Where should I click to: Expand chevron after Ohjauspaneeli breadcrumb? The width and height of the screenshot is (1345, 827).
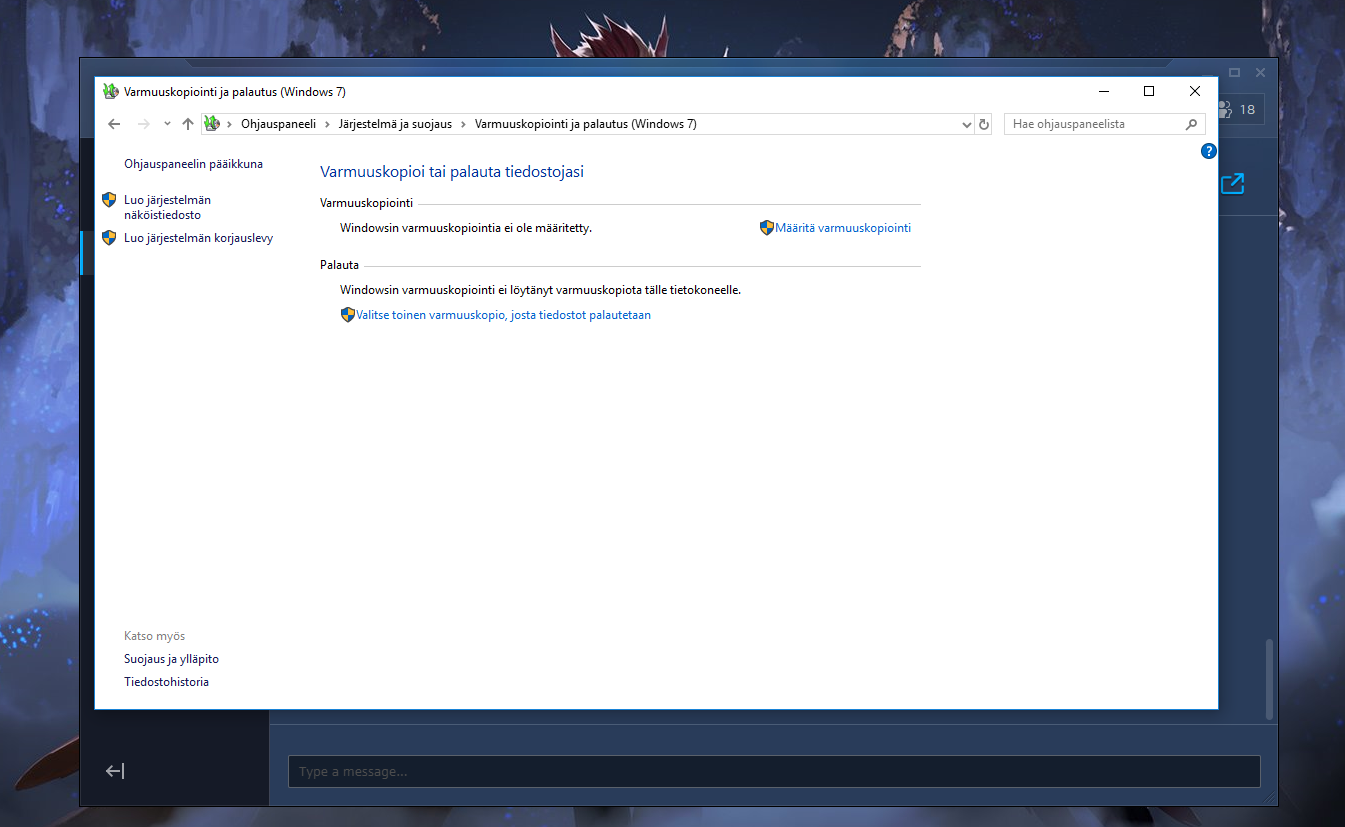327,124
